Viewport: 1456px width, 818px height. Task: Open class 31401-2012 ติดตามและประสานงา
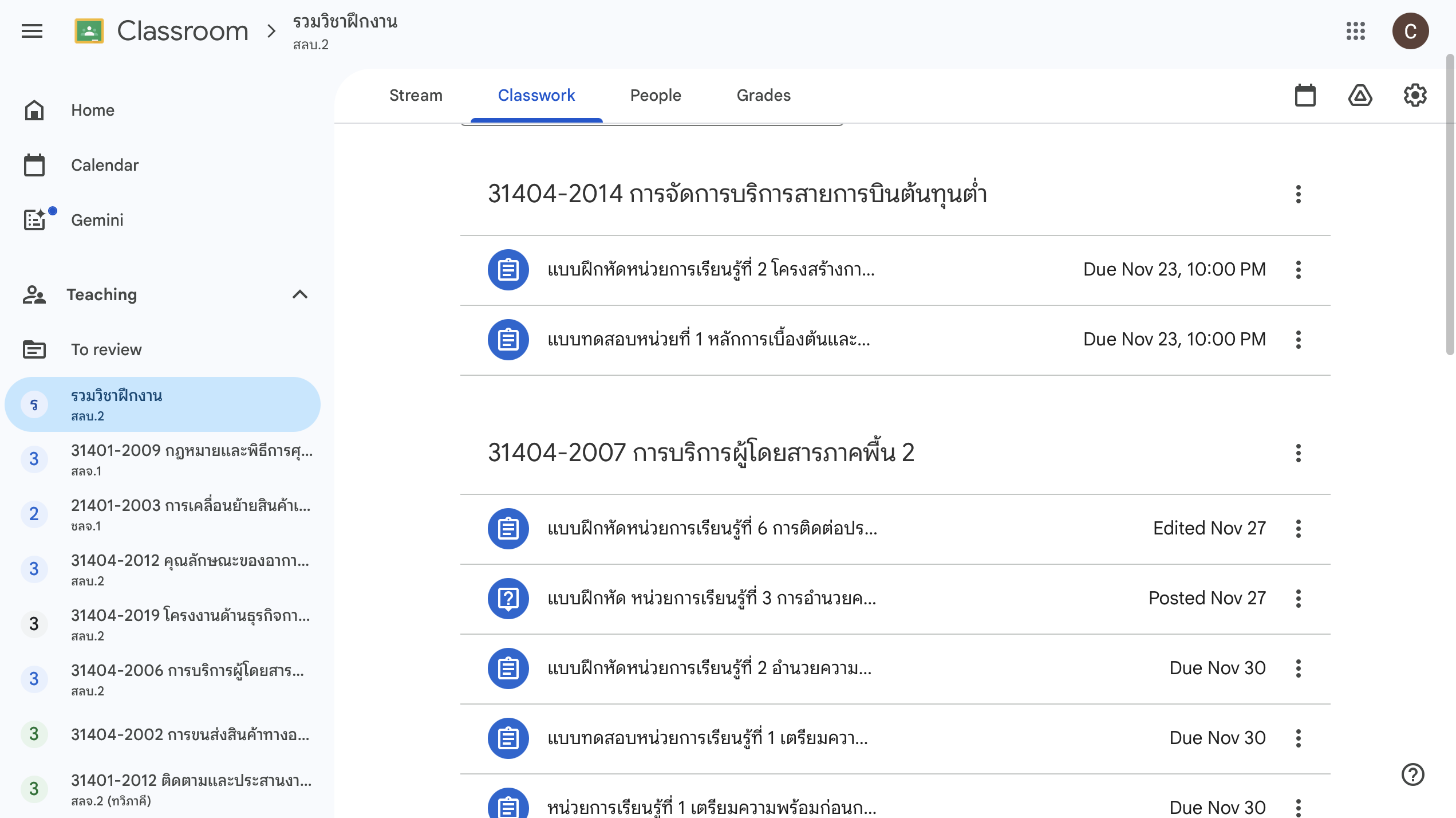[163, 789]
